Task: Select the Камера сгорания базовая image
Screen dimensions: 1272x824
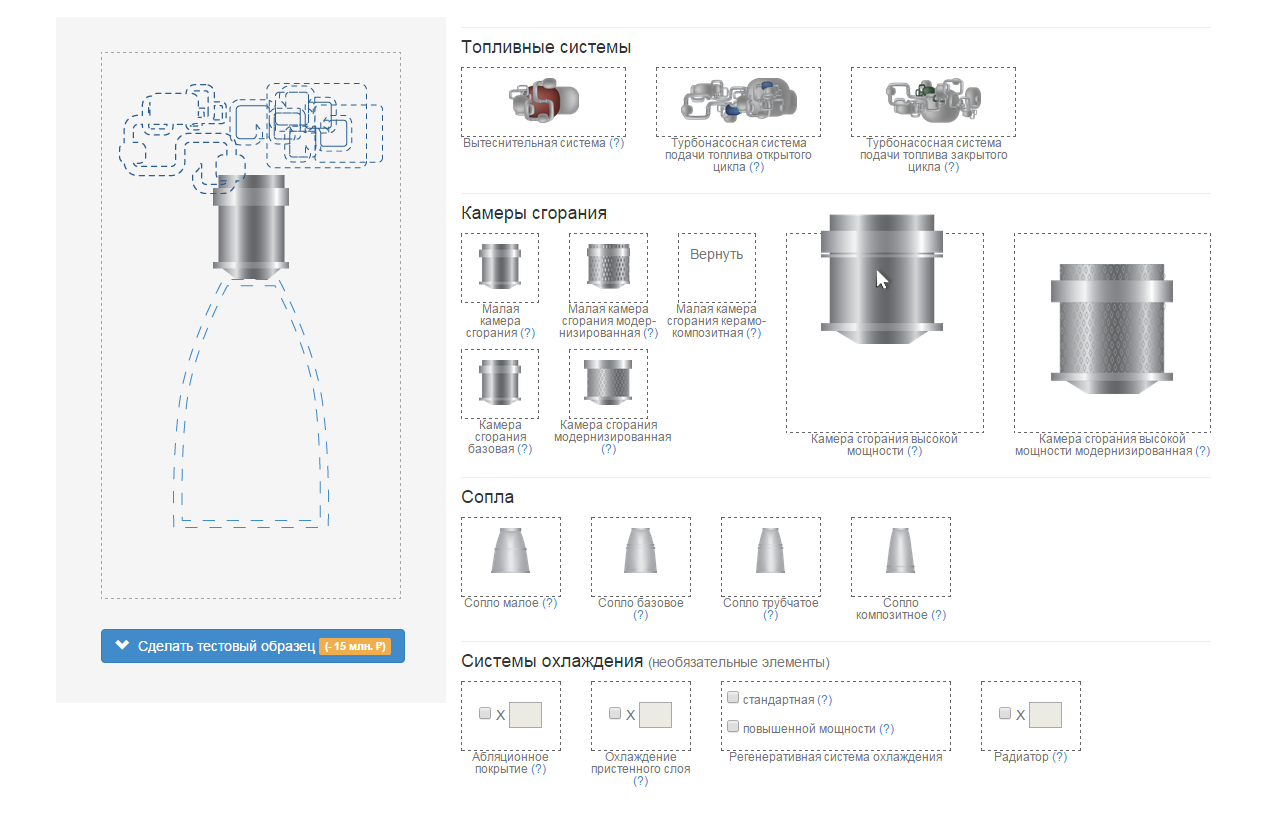Action: point(499,383)
